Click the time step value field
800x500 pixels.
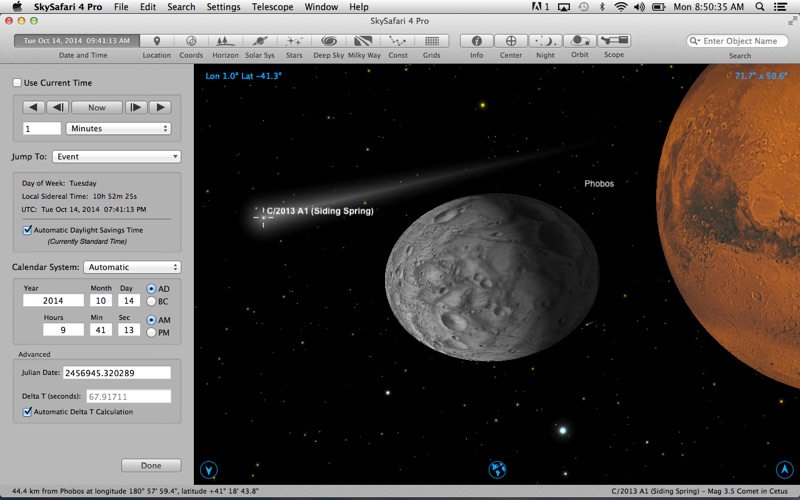point(42,129)
